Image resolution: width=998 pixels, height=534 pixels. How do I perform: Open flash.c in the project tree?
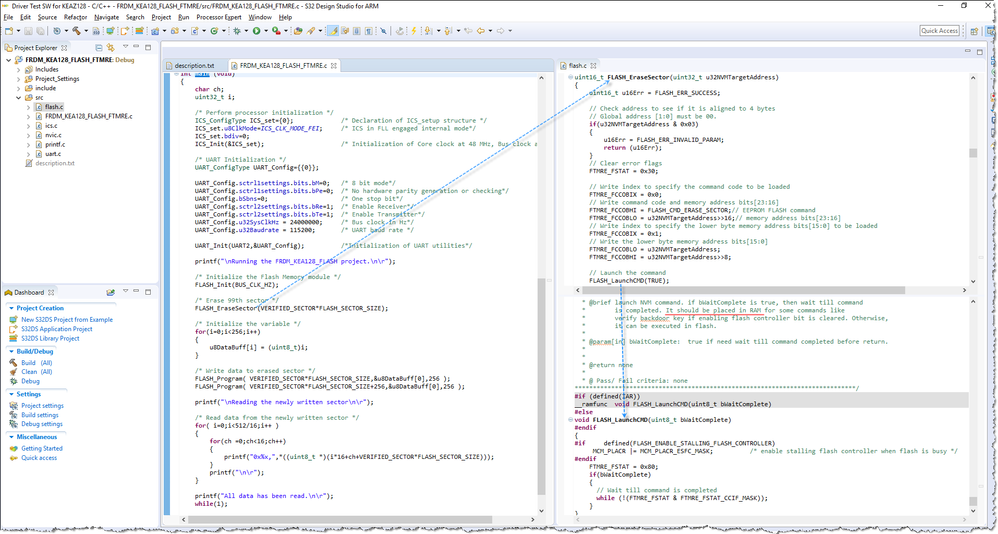pyautogui.click(x=53, y=107)
